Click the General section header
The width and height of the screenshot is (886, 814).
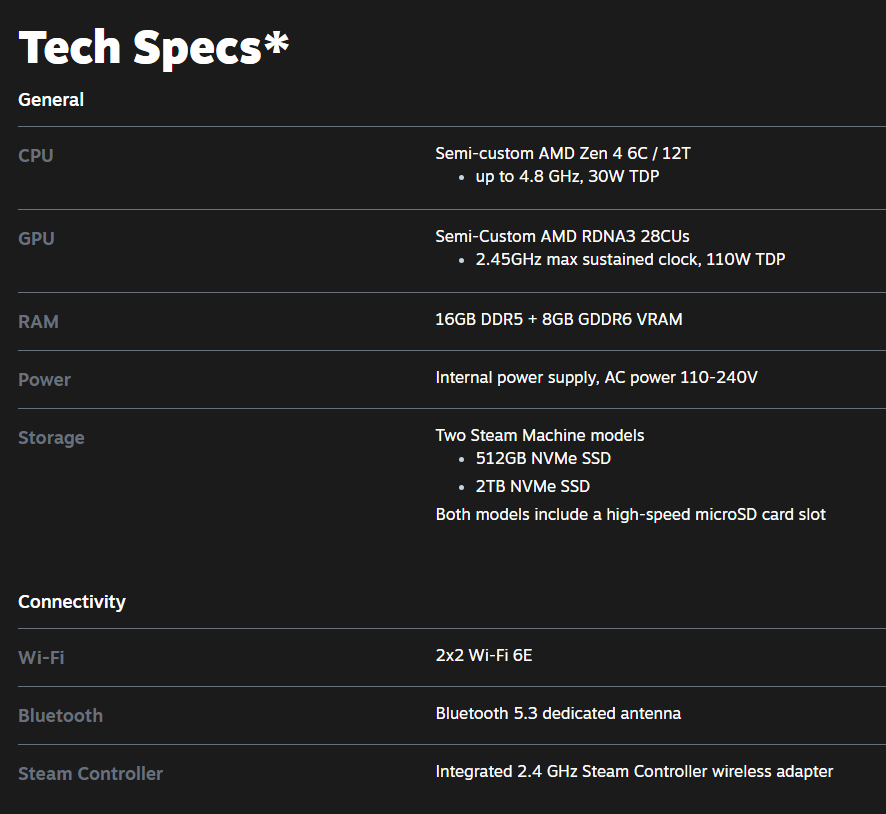pos(51,100)
